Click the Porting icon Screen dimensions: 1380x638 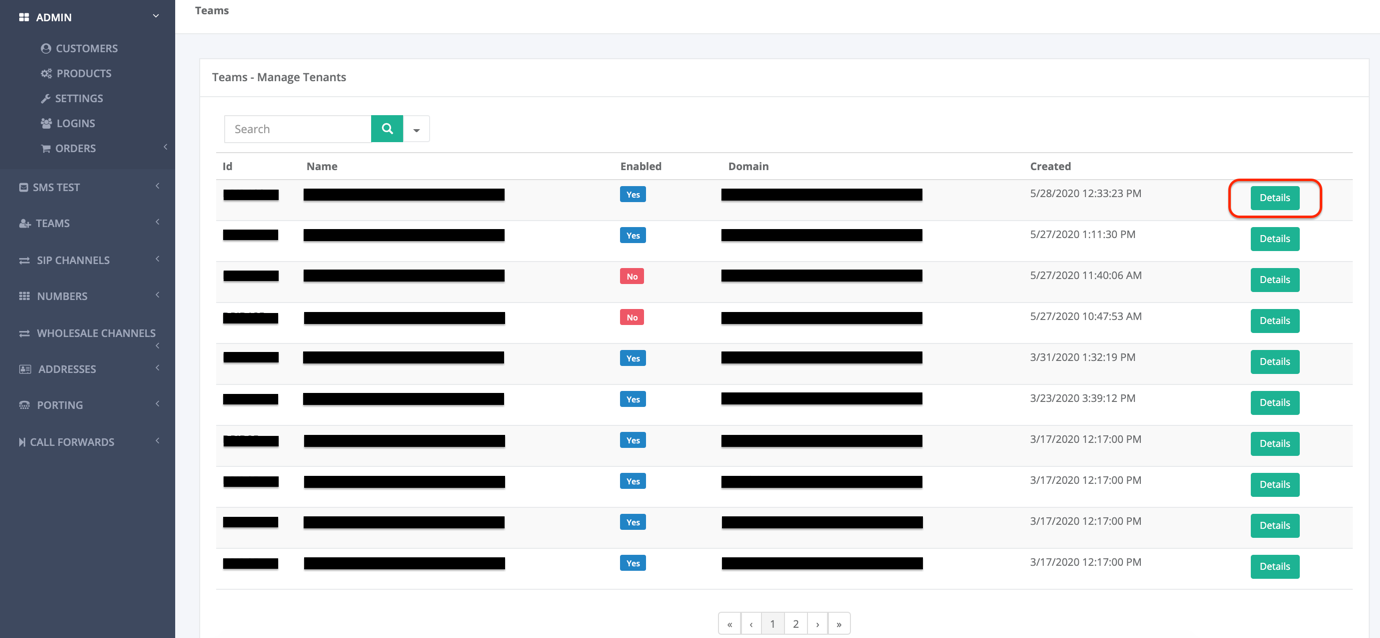click(x=24, y=405)
